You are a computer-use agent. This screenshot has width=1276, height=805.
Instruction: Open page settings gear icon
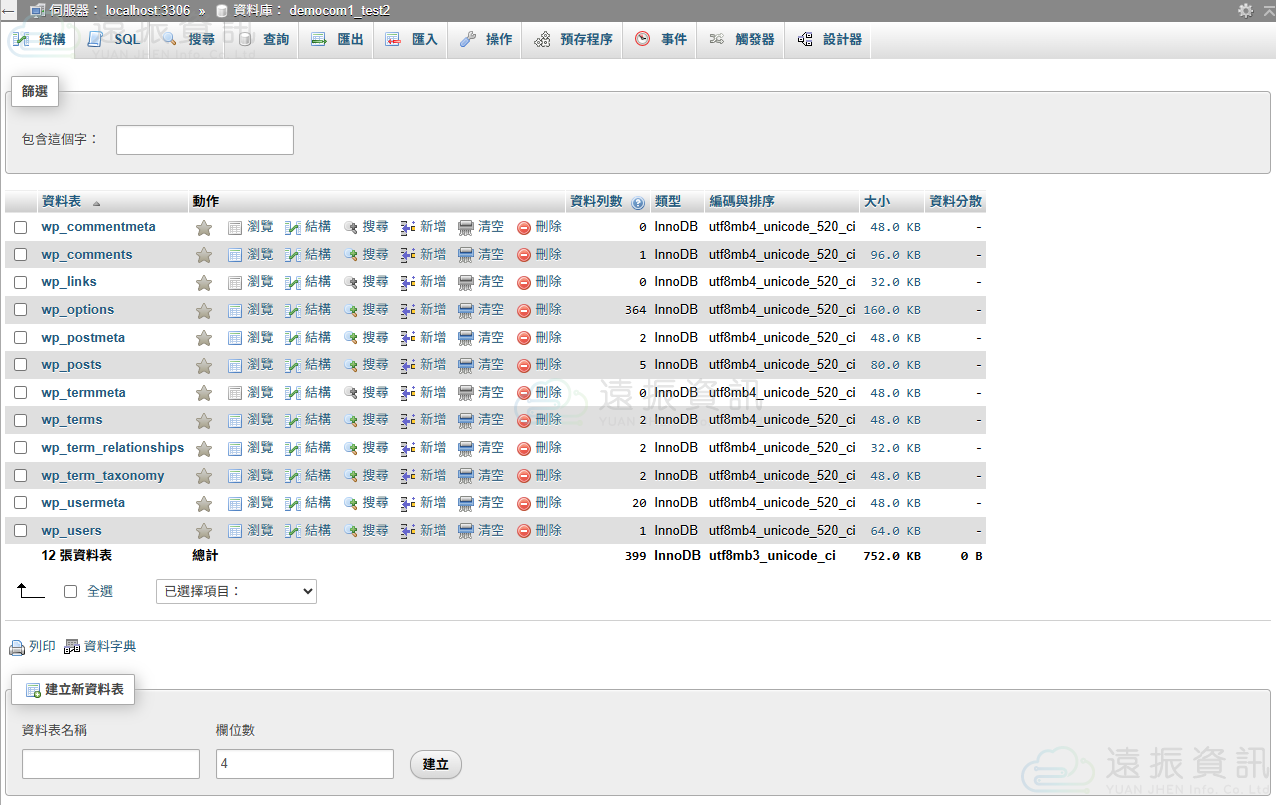(x=1245, y=10)
